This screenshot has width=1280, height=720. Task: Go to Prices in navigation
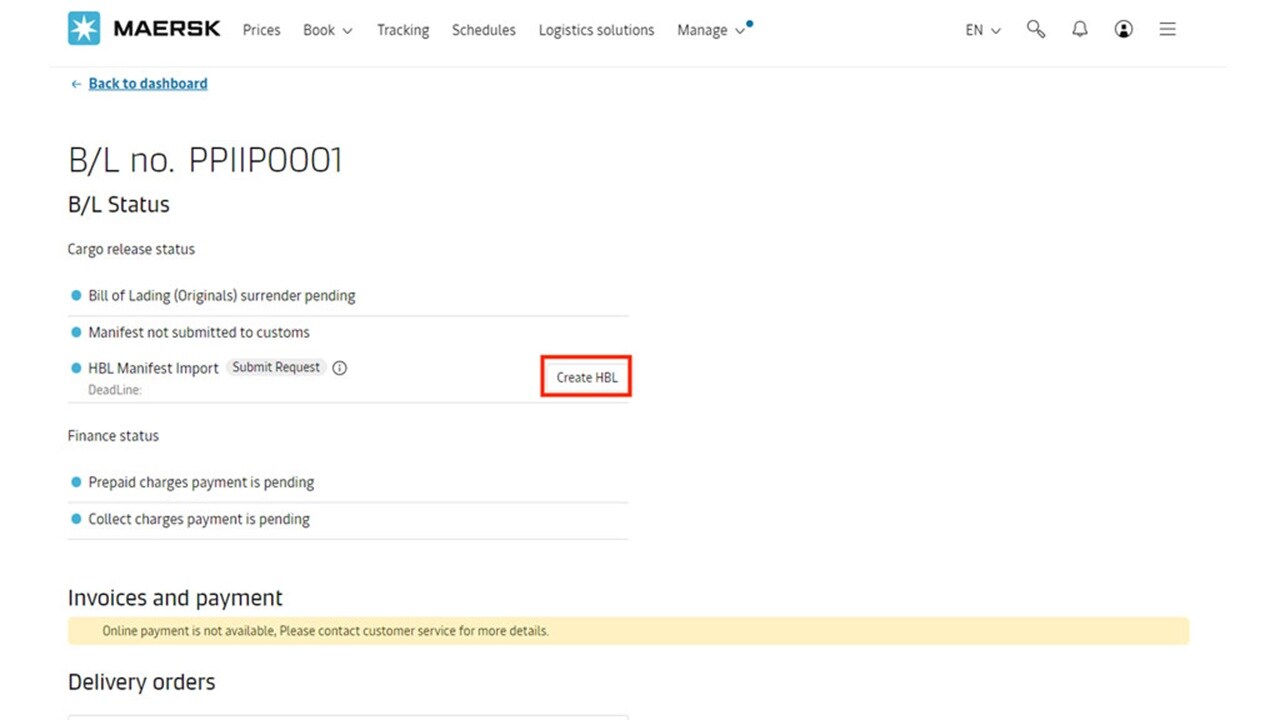click(261, 30)
